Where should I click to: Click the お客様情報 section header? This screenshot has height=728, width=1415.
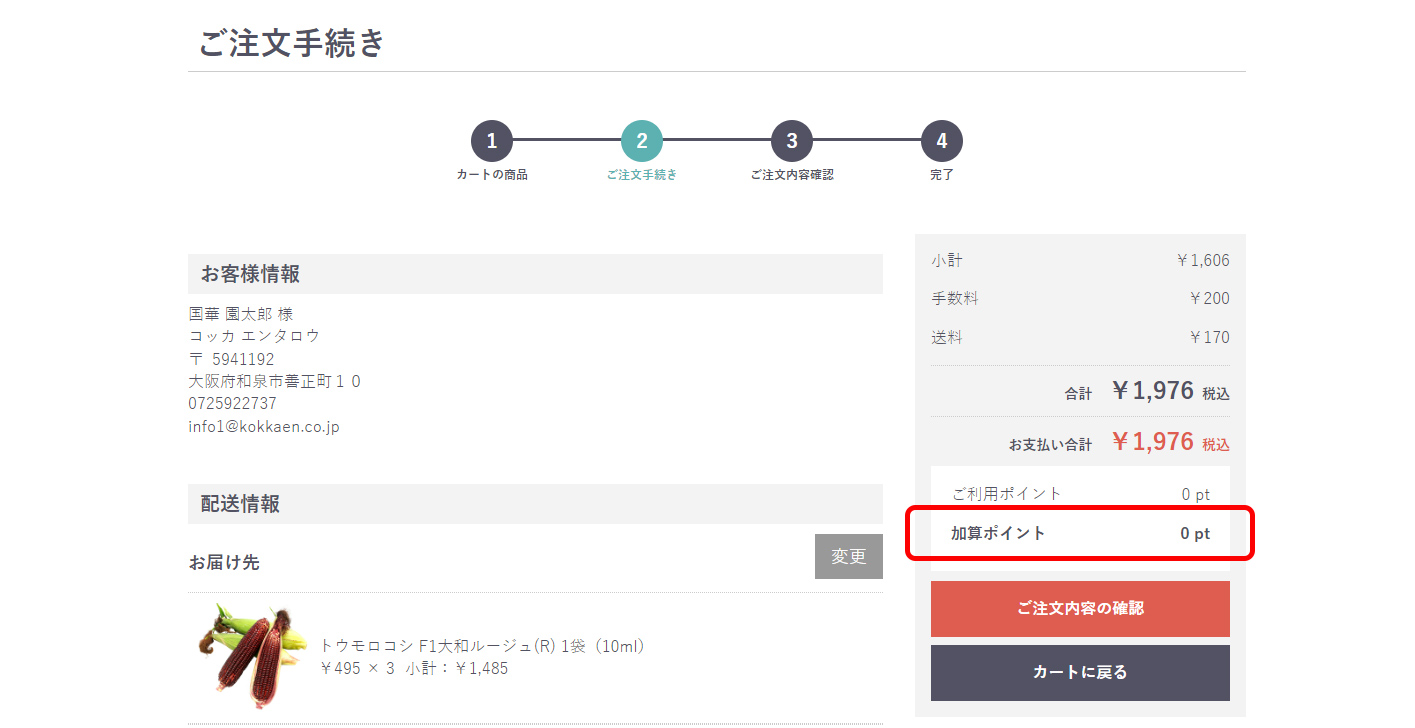click(535, 274)
